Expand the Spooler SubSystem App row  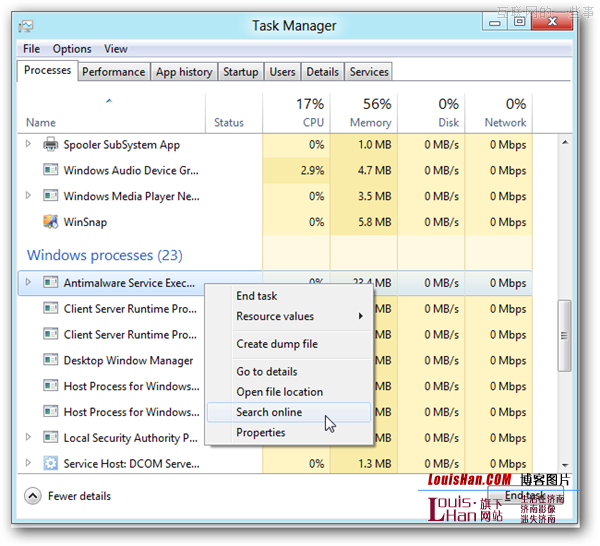28,144
